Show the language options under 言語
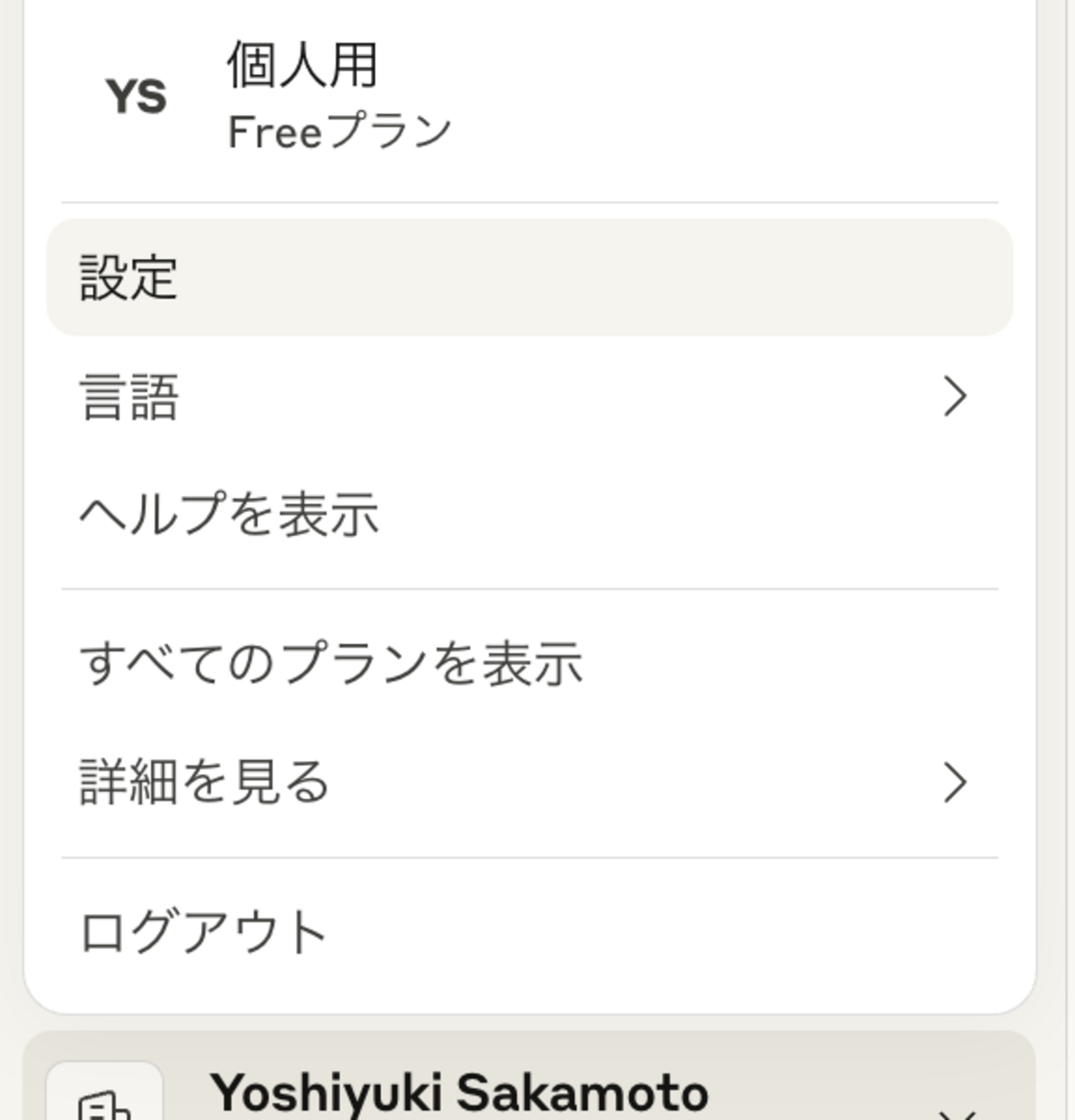The image size is (1075, 1120). [529, 397]
